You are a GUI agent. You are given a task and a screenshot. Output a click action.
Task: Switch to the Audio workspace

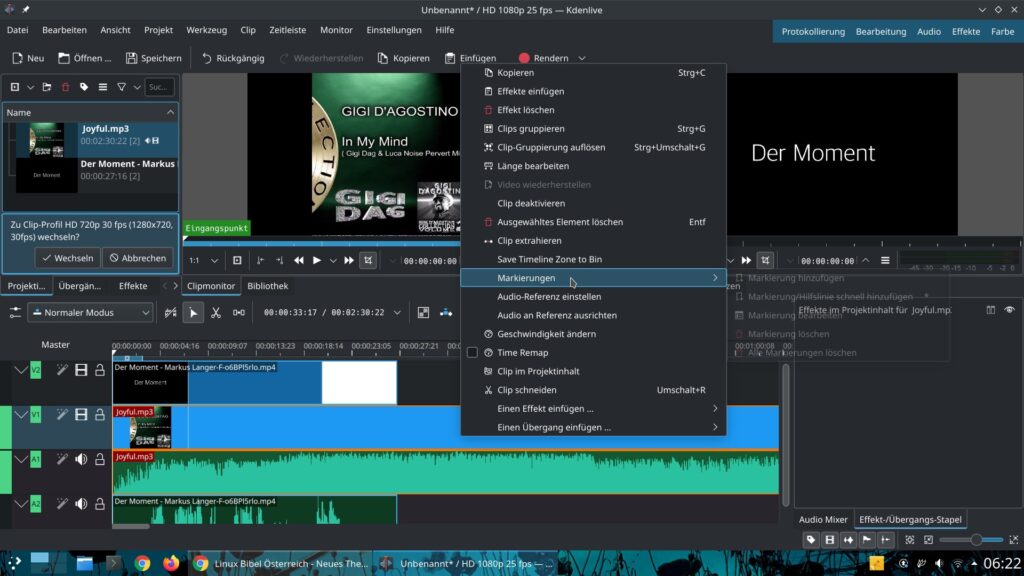tap(929, 31)
